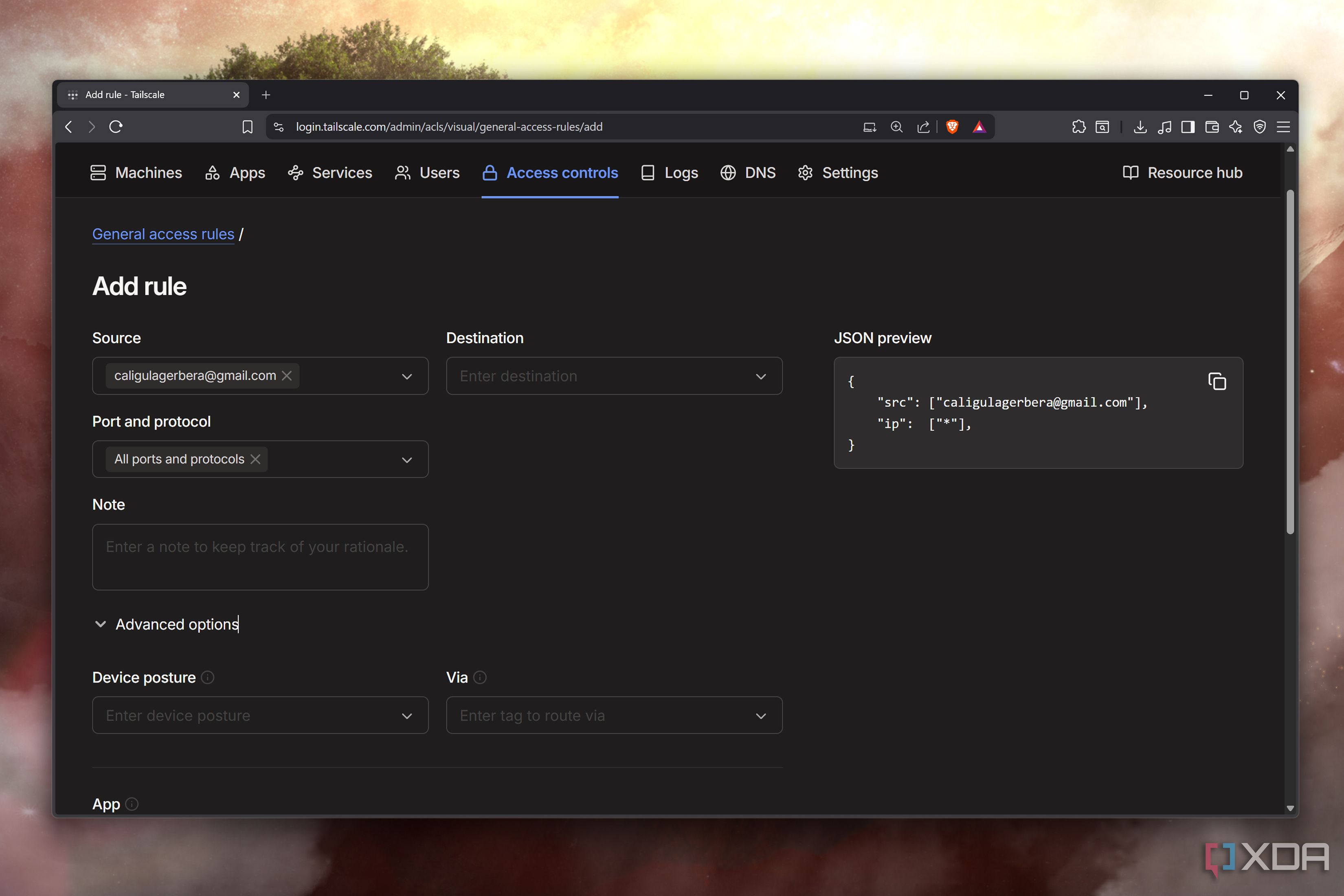This screenshot has width=1344, height=896.
Task: Open the Logs tab
Action: 669,173
